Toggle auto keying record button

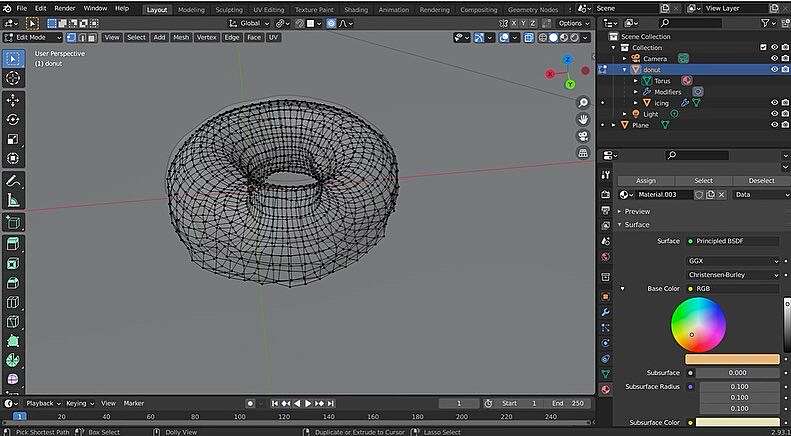(250, 403)
